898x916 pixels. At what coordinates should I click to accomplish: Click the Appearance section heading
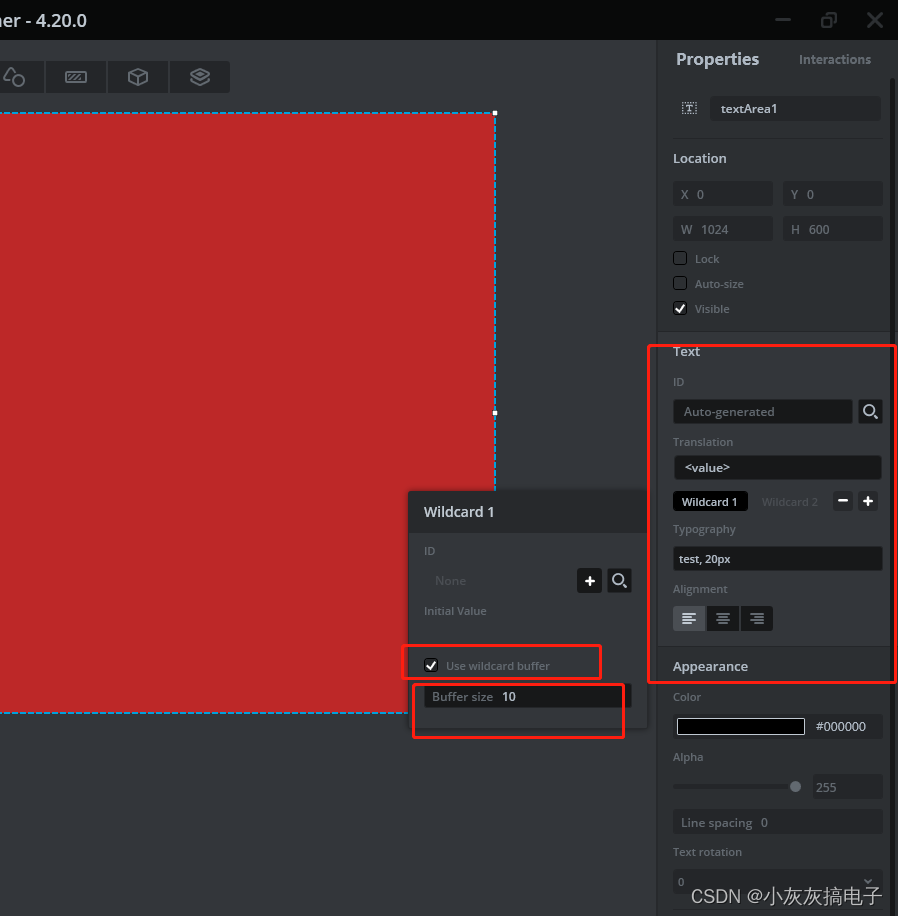(x=710, y=667)
